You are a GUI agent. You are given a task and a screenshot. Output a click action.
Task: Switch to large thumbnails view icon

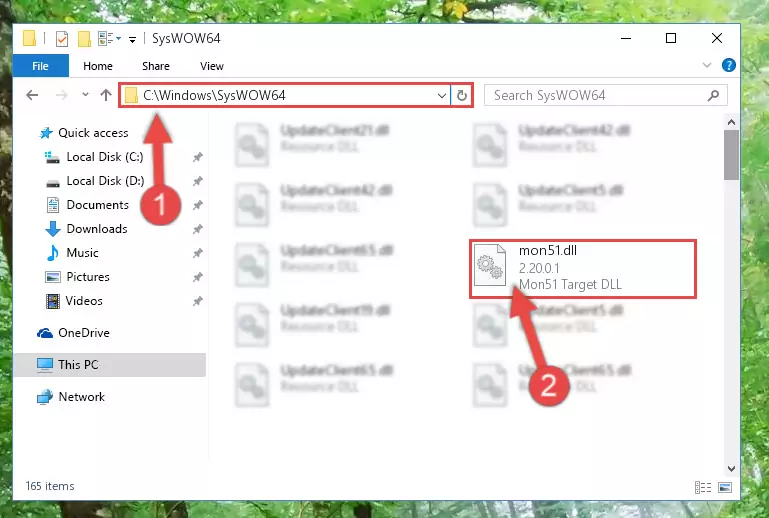[725, 487]
